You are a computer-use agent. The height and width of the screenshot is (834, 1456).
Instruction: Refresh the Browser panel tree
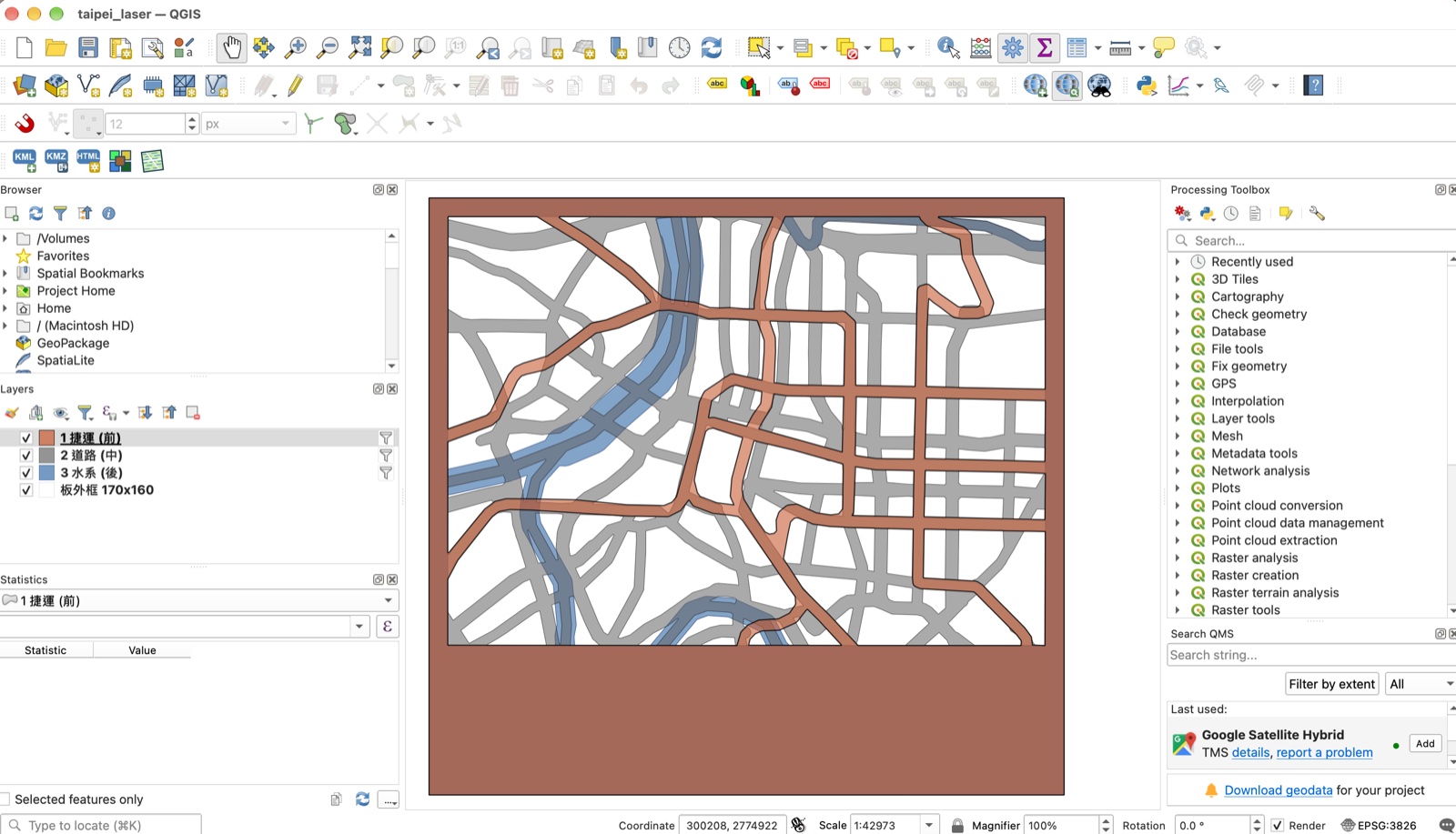36,213
